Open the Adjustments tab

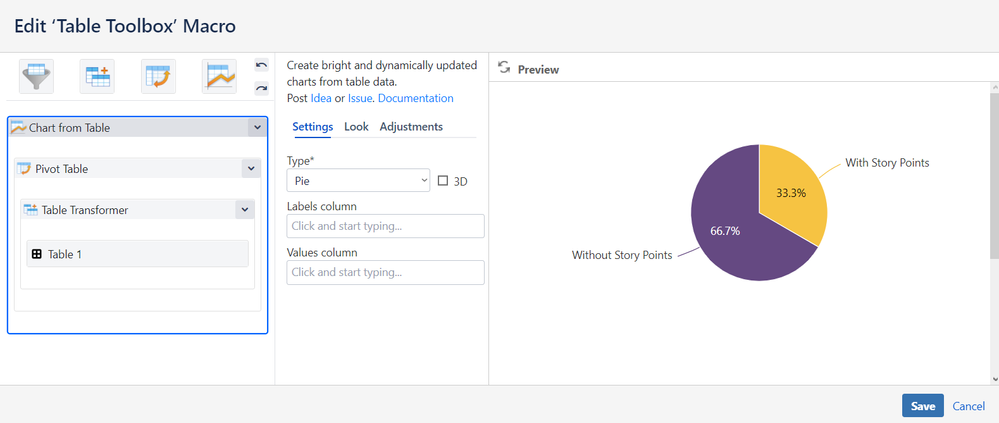point(411,127)
